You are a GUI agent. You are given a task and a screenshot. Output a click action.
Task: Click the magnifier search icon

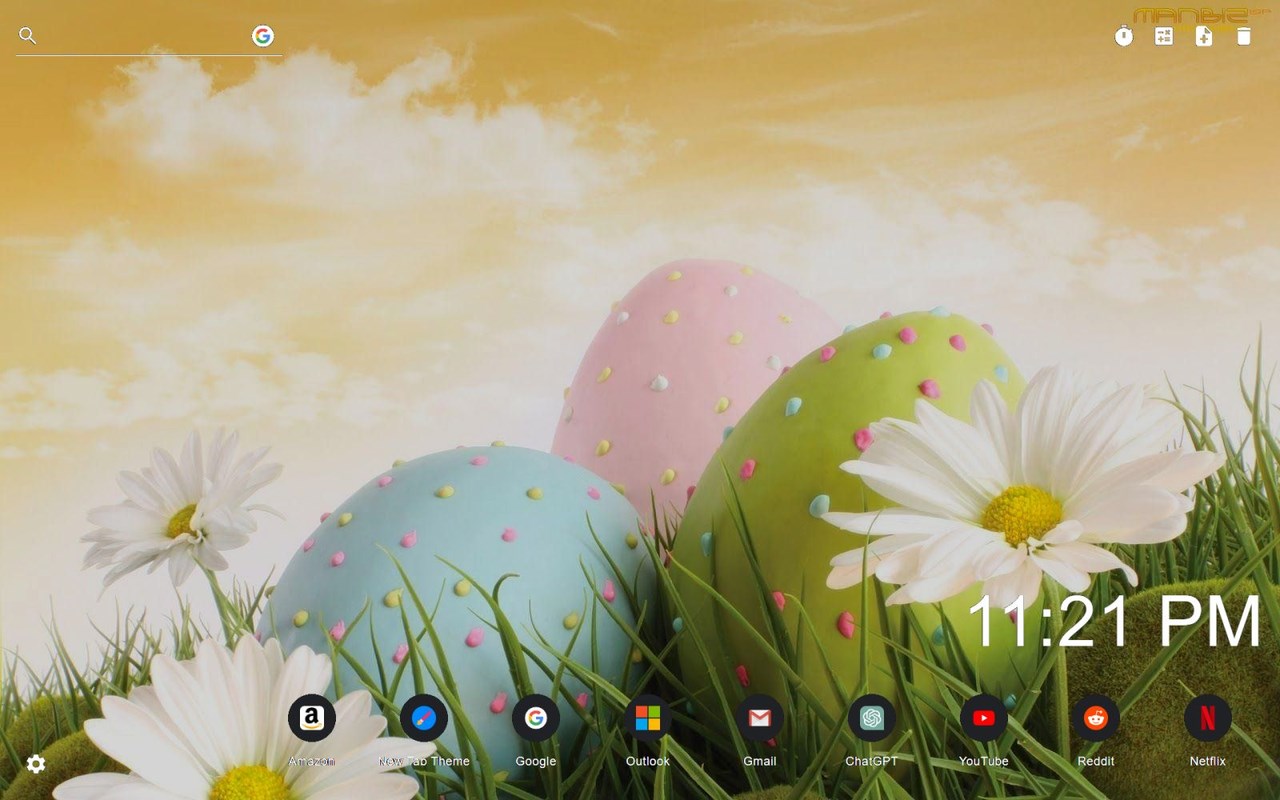click(28, 36)
